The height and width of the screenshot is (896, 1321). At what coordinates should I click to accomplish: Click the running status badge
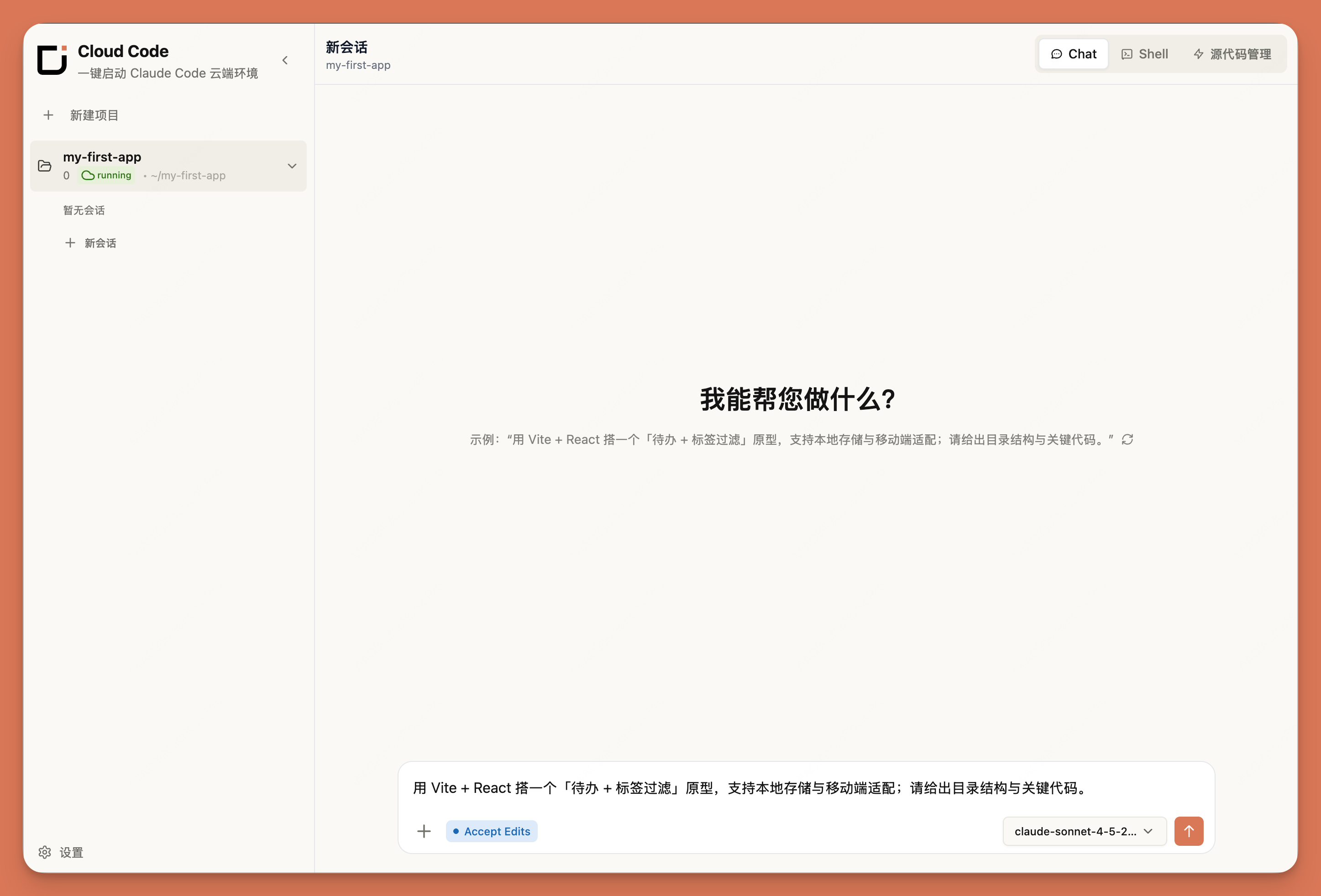(106, 176)
